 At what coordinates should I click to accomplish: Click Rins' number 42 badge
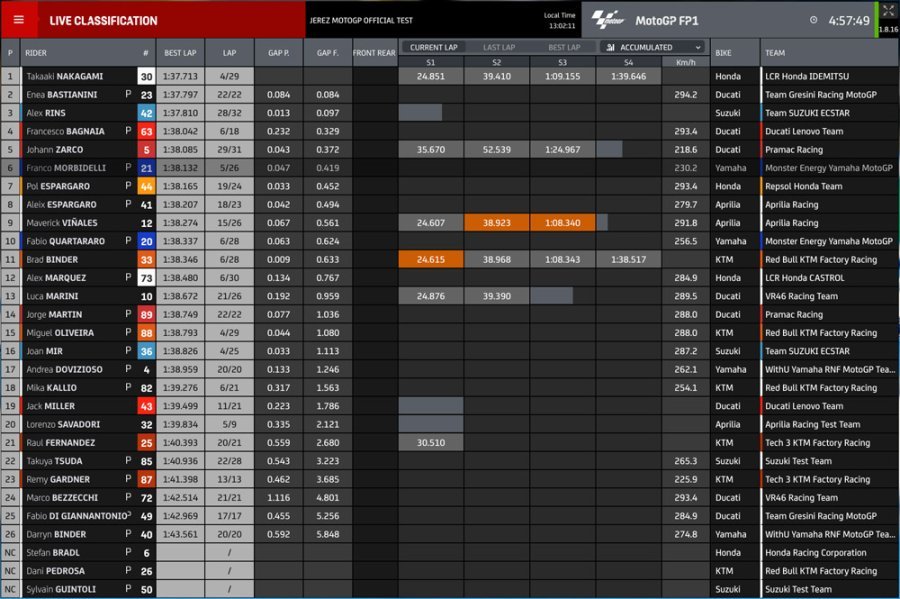coord(146,113)
